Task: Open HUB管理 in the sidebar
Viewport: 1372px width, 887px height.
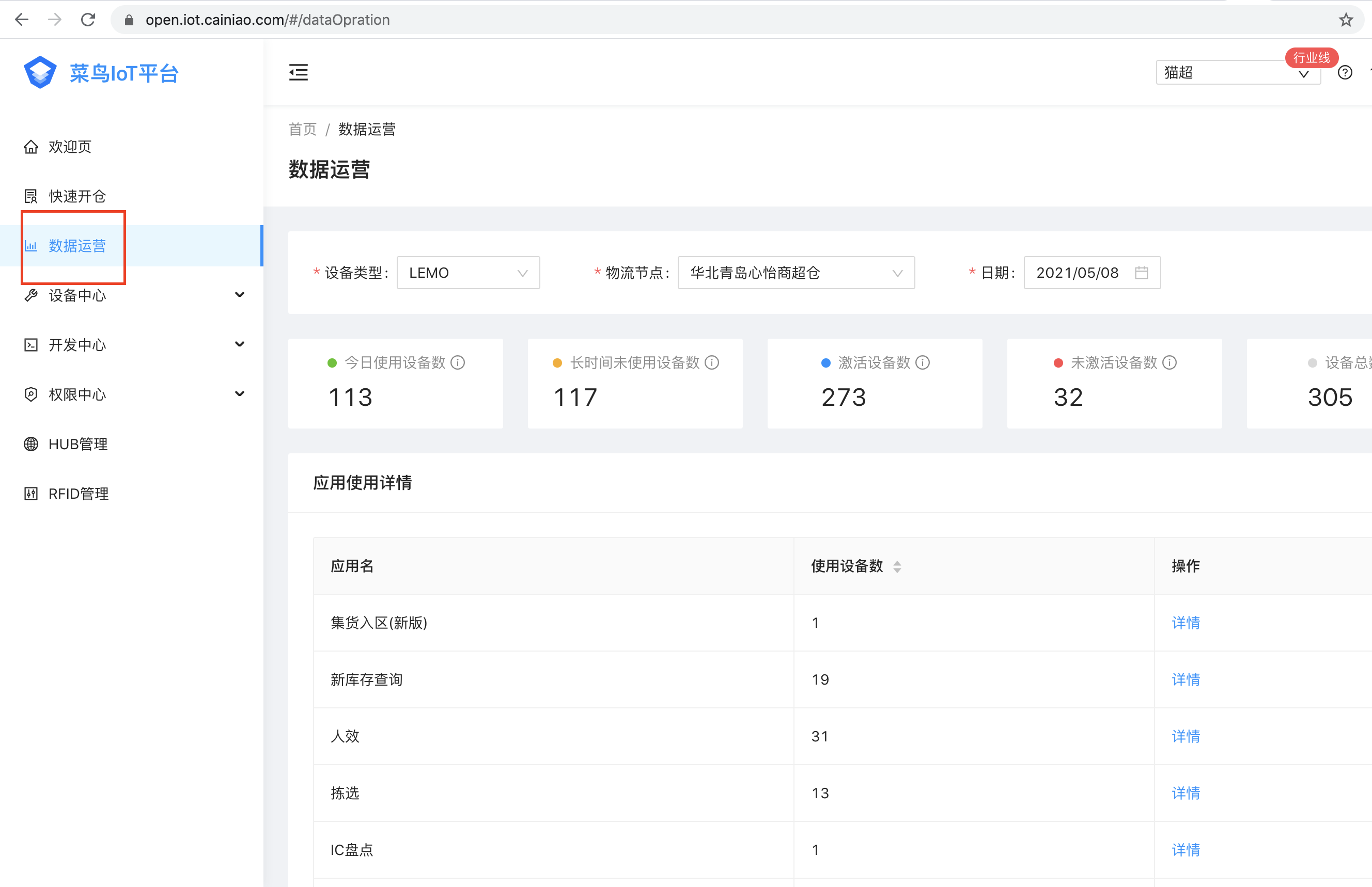Action: click(78, 444)
